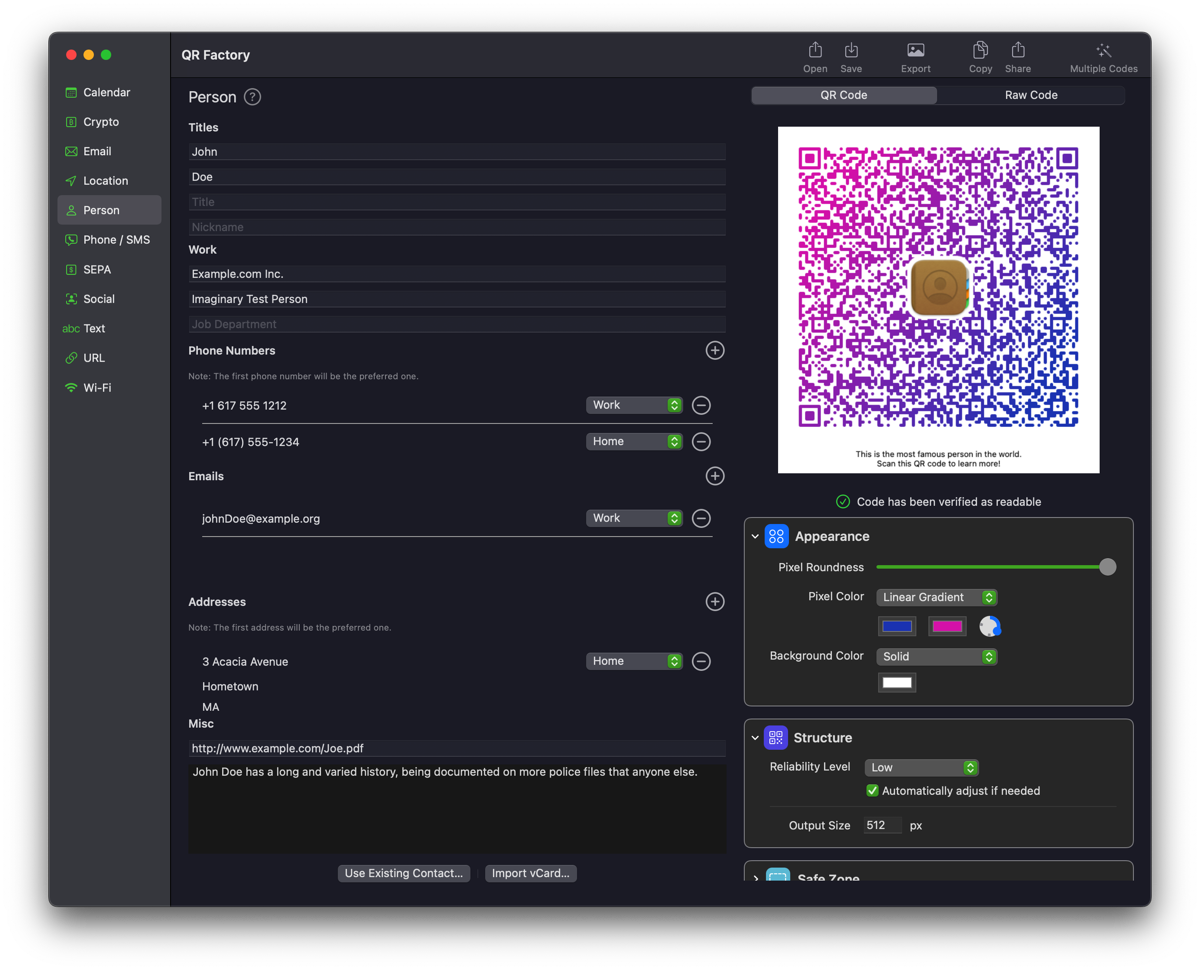The width and height of the screenshot is (1200, 970).
Task: Click the empty Job Department field
Action: click(x=457, y=324)
